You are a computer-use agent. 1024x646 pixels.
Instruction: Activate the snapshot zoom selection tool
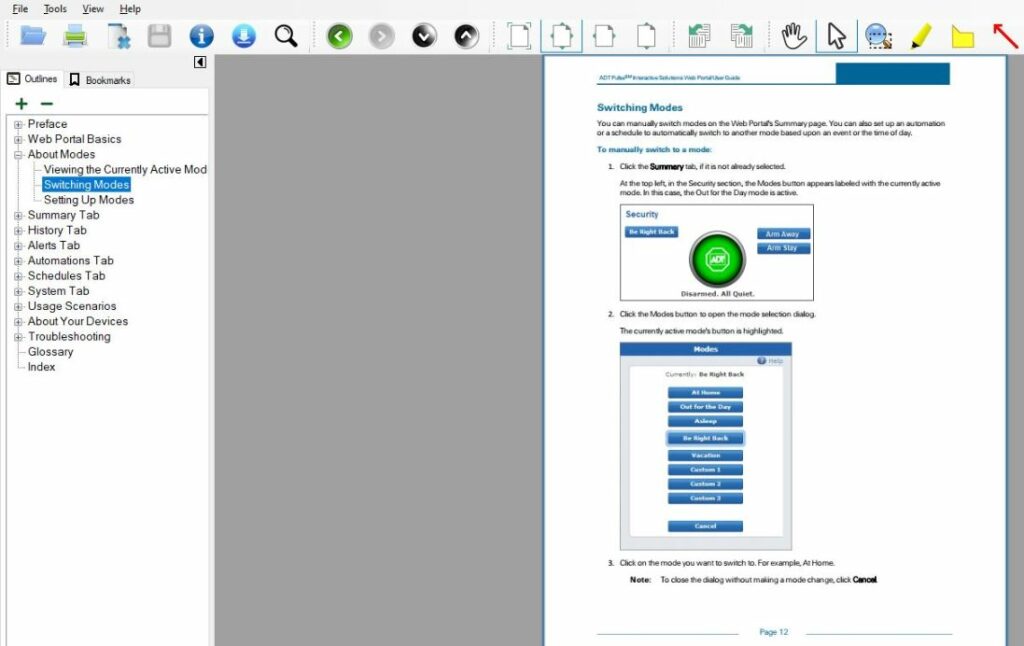click(x=878, y=36)
